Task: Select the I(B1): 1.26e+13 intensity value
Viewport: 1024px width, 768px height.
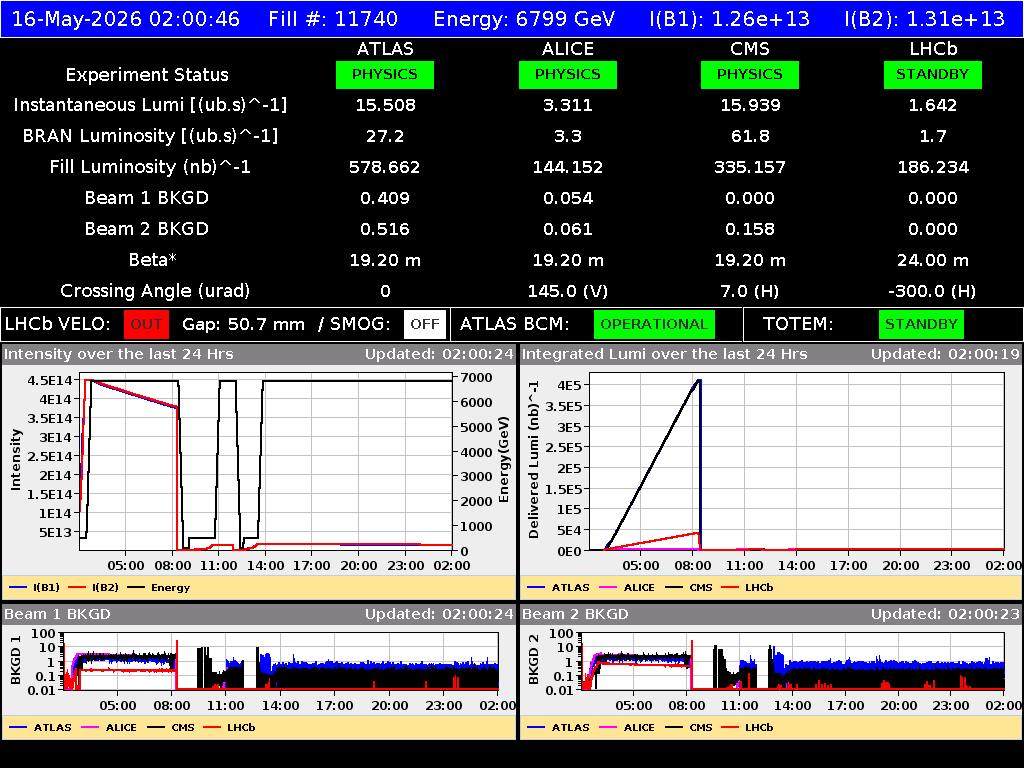Action: 729,19
